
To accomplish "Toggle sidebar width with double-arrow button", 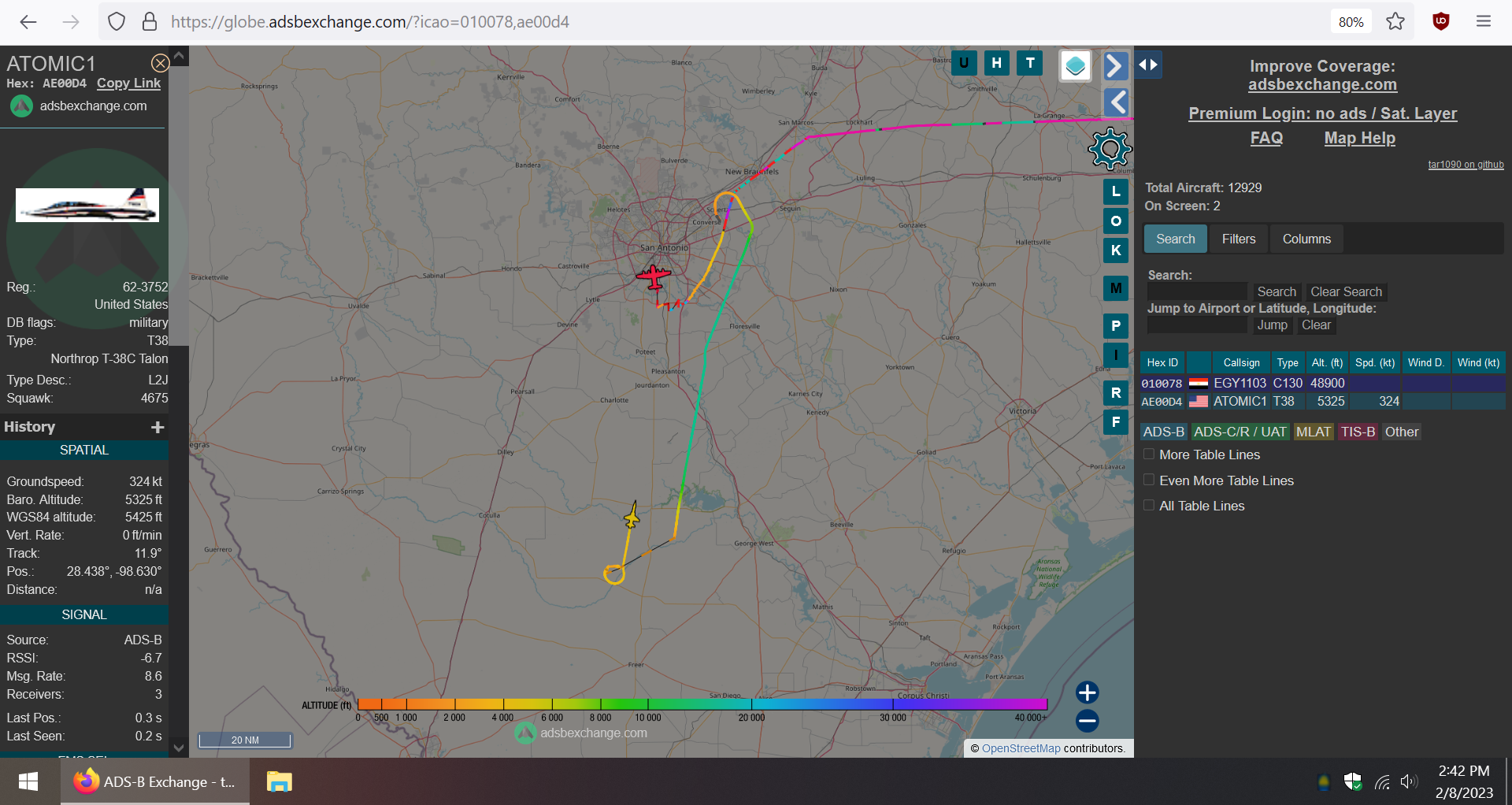I will click(x=1148, y=65).
